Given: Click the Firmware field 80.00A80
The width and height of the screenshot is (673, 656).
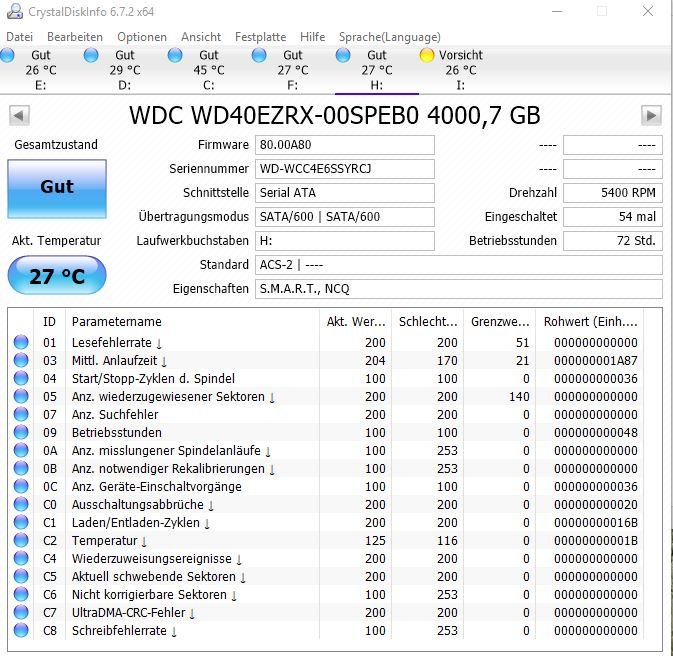Looking at the screenshot, I should coord(345,145).
